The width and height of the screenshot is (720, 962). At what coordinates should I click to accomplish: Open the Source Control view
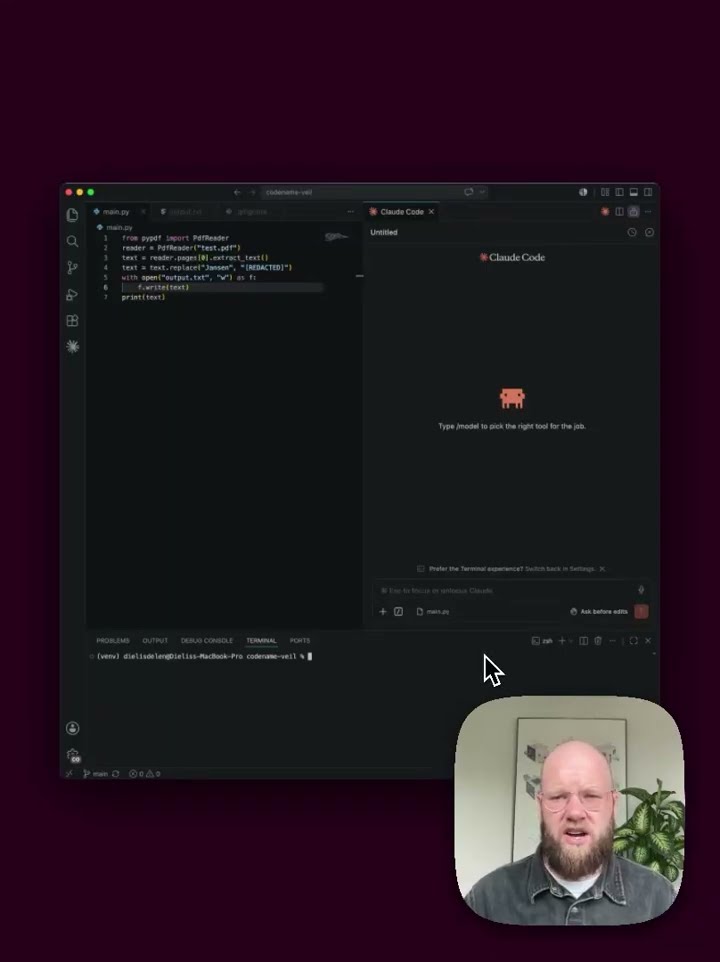(72, 267)
